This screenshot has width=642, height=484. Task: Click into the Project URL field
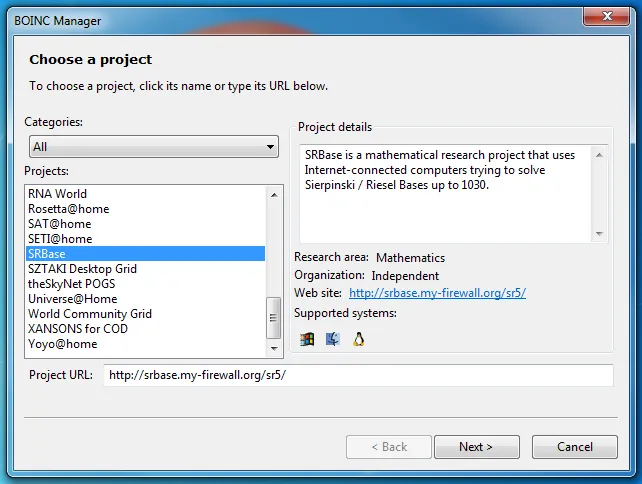click(358, 375)
